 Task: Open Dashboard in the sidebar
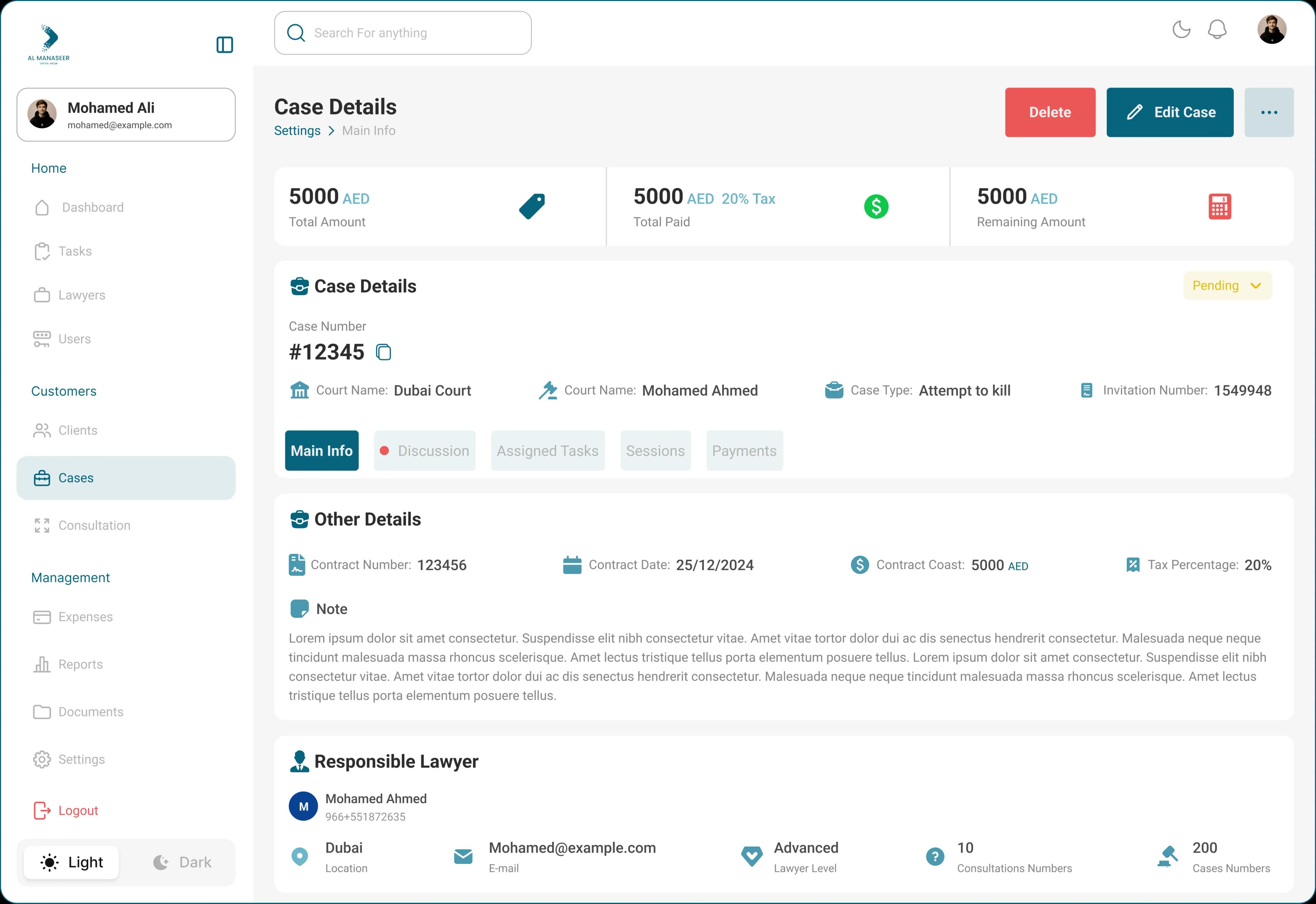[x=126, y=207]
